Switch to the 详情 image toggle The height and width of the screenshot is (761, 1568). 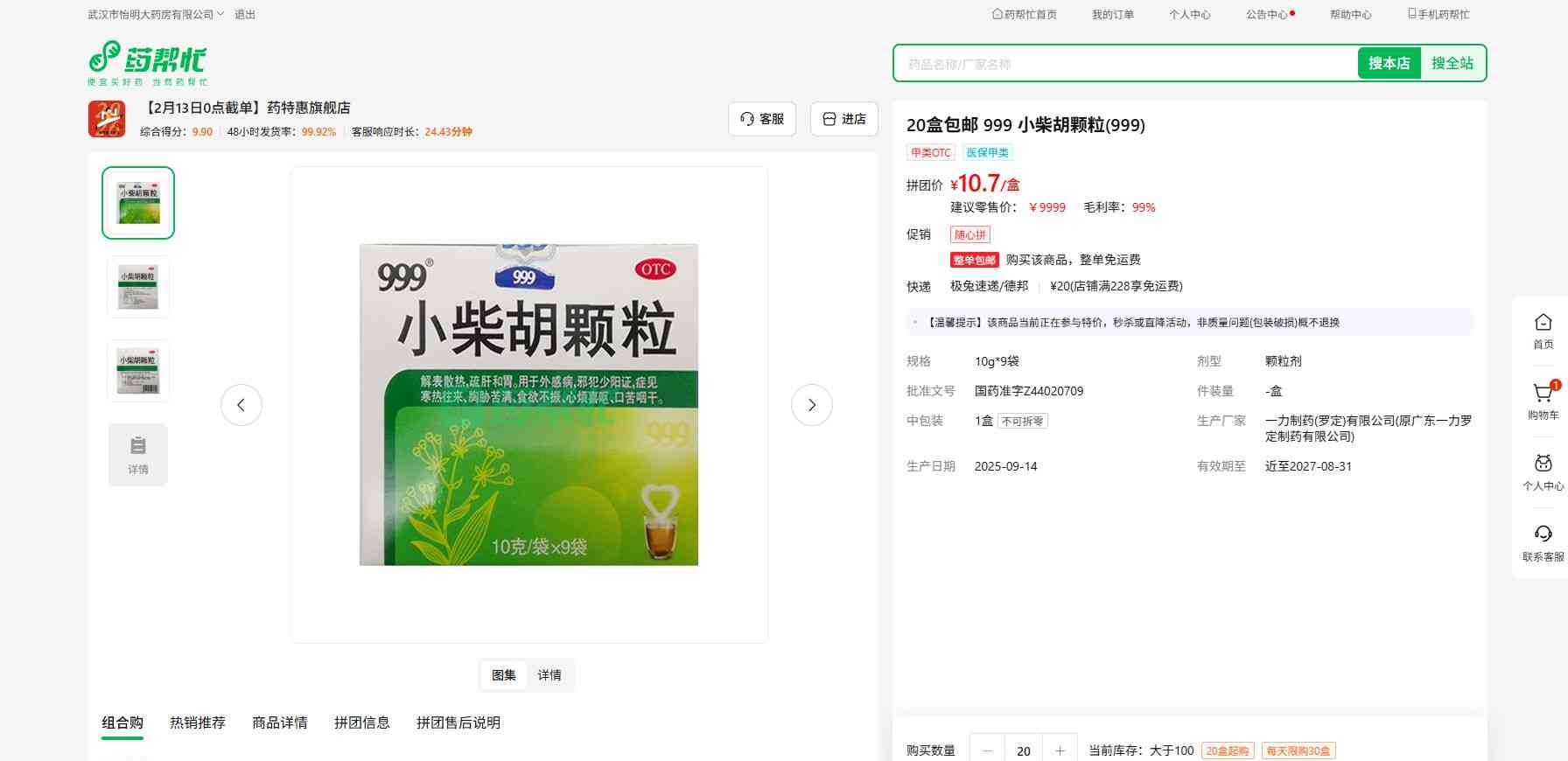549,675
